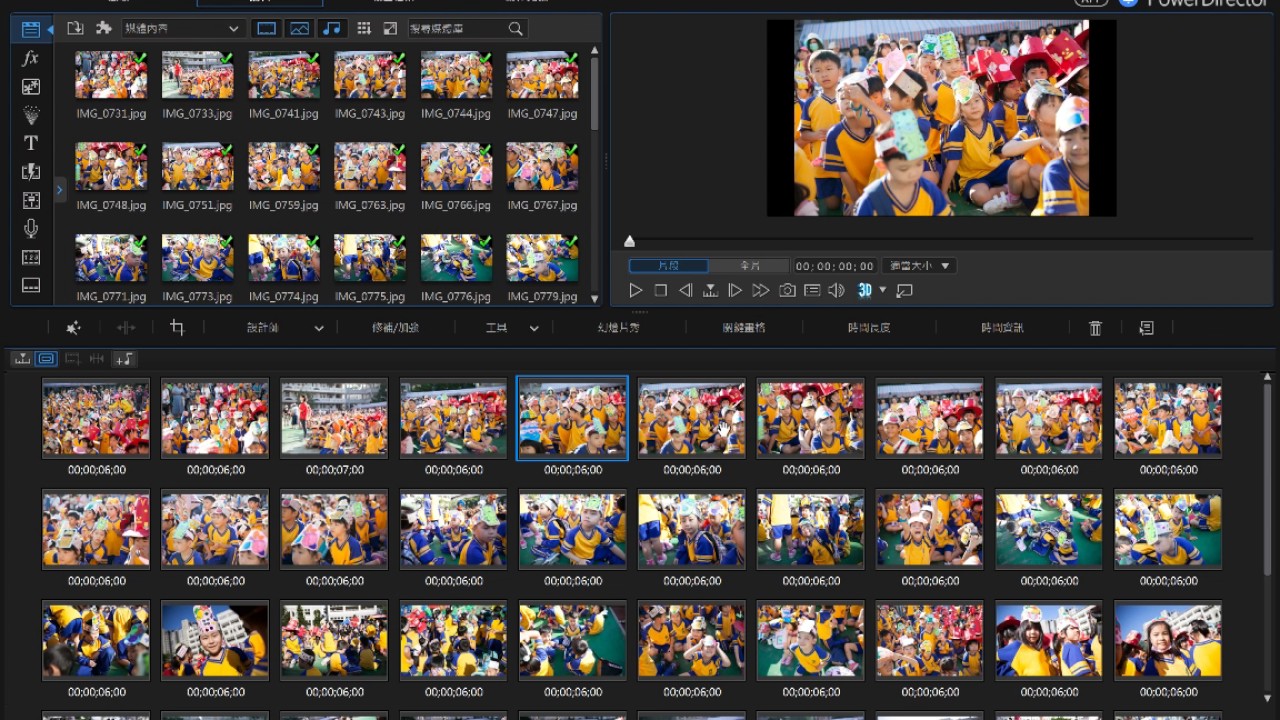1280x720 pixels.
Task: Switch preview to Movie mode
Action: [750, 266]
